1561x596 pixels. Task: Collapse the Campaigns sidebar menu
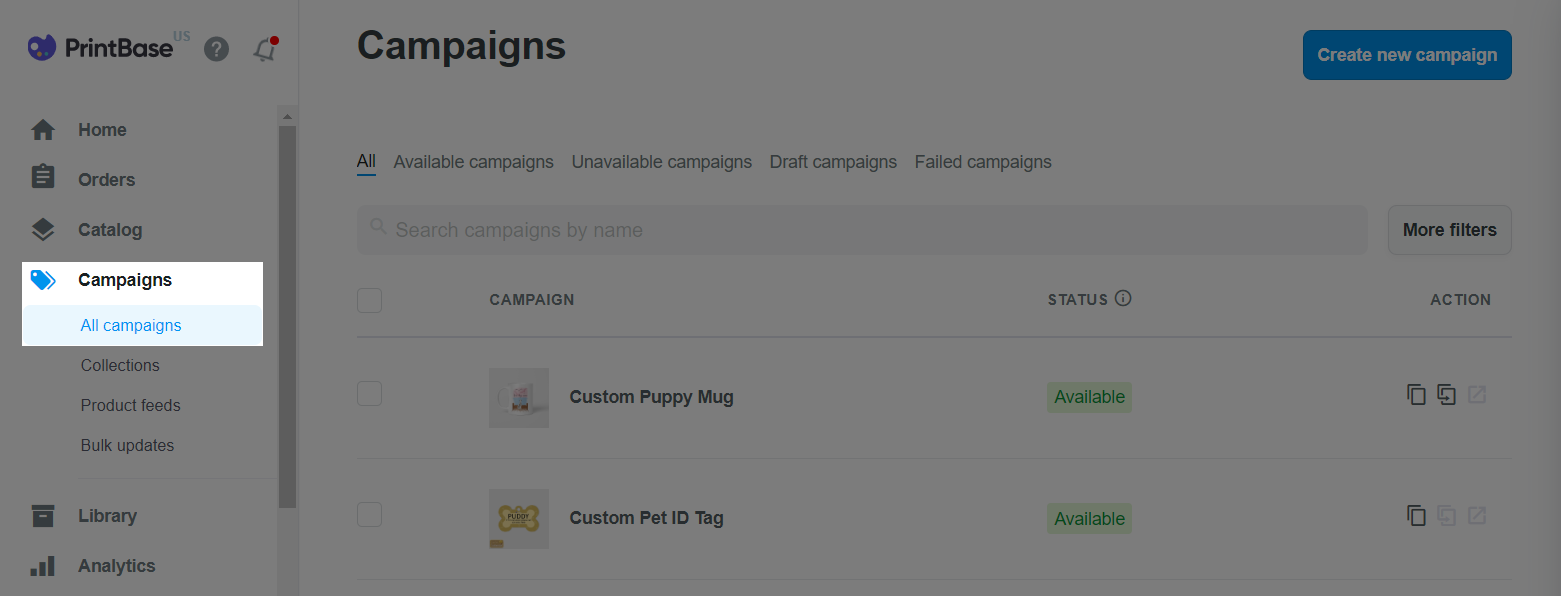[125, 280]
